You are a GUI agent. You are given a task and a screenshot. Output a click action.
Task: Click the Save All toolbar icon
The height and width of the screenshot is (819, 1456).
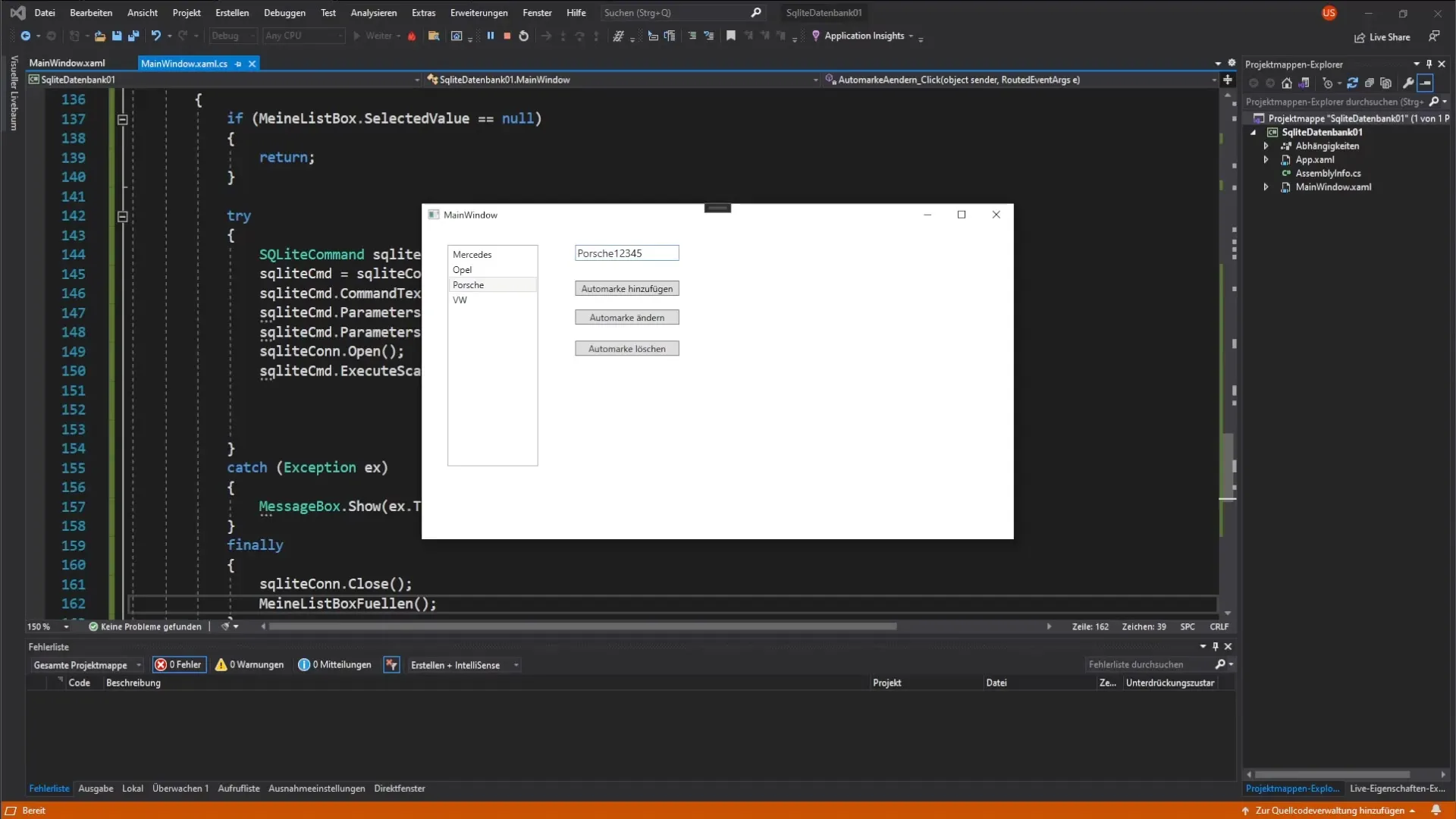pyautogui.click(x=133, y=36)
